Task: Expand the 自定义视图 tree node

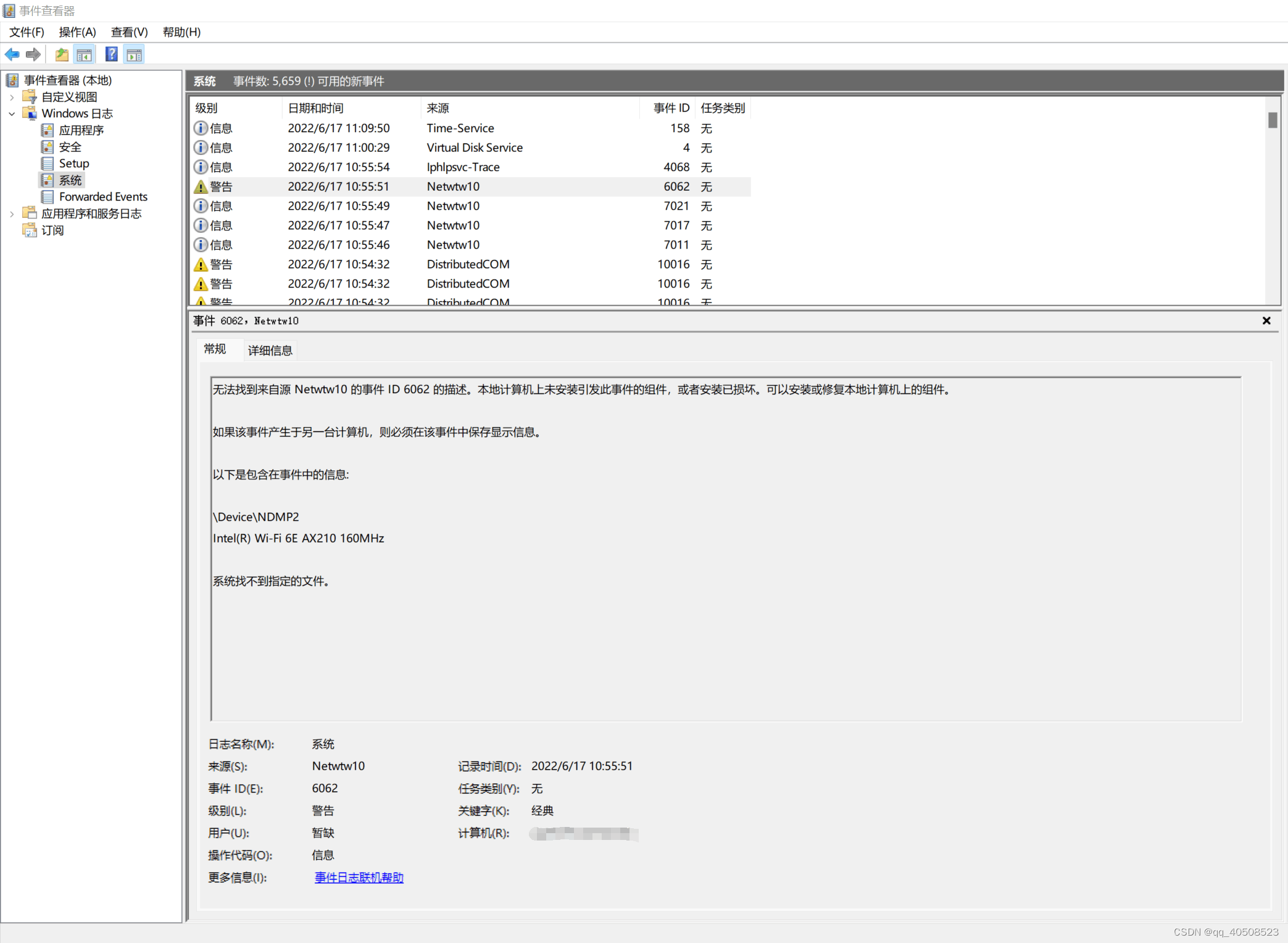Action: [12, 98]
